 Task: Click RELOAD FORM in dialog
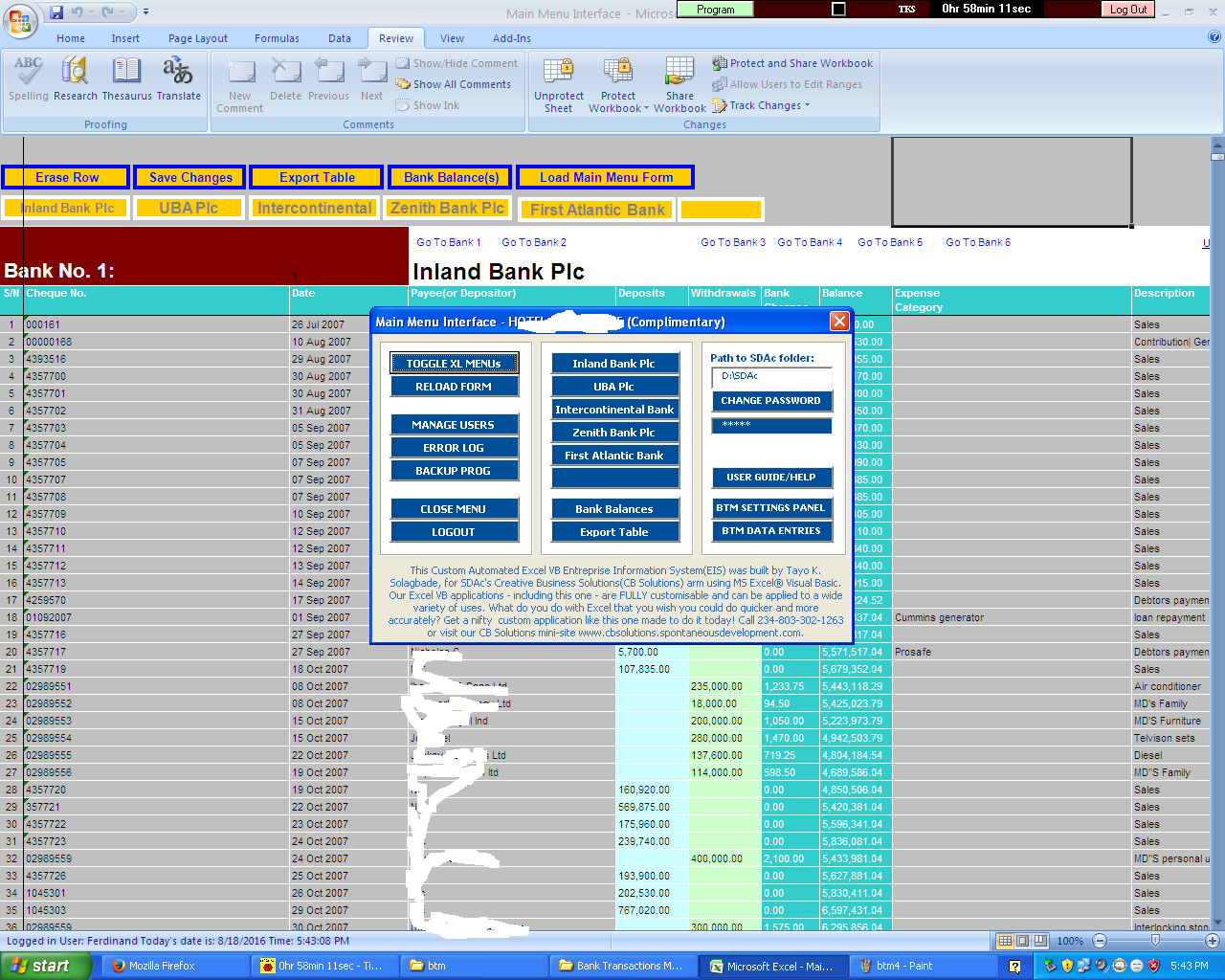(454, 387)
